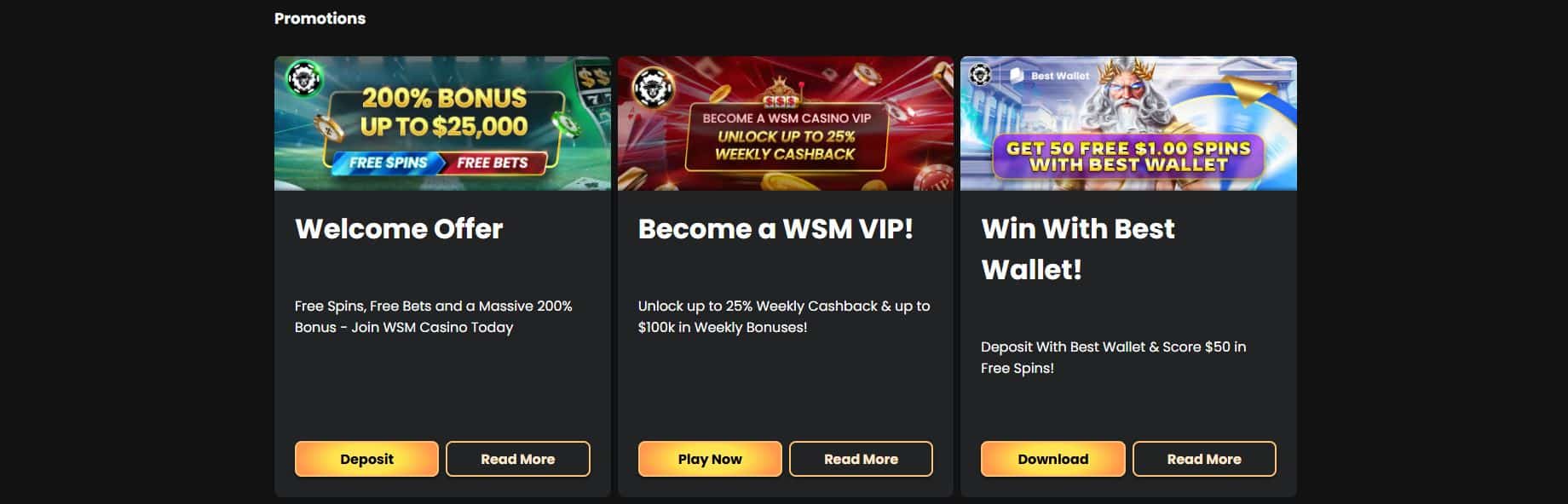Click the Zeus character on Best Wallet banner
Viewport: 1568px width, 504px height.
click(1128, 95)
